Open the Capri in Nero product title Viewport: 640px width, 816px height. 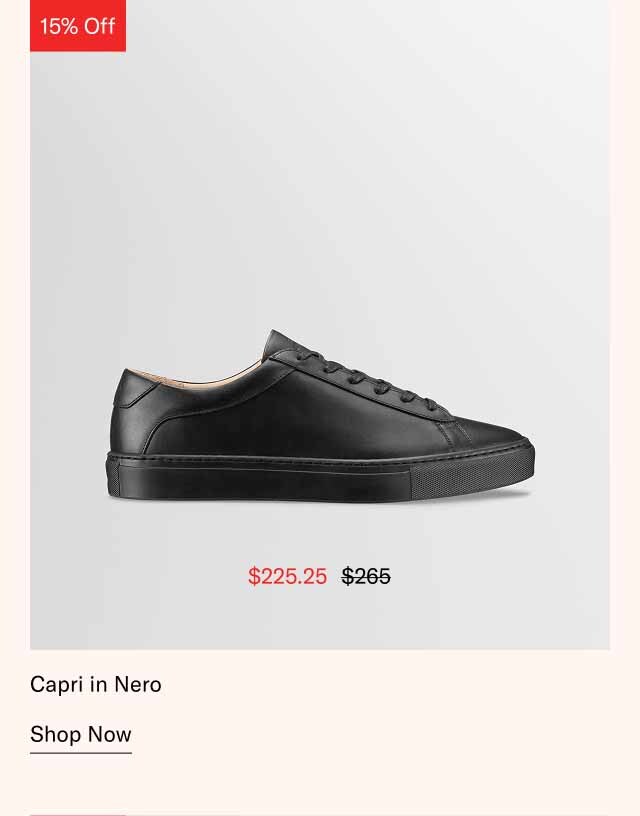coord(96,685)
